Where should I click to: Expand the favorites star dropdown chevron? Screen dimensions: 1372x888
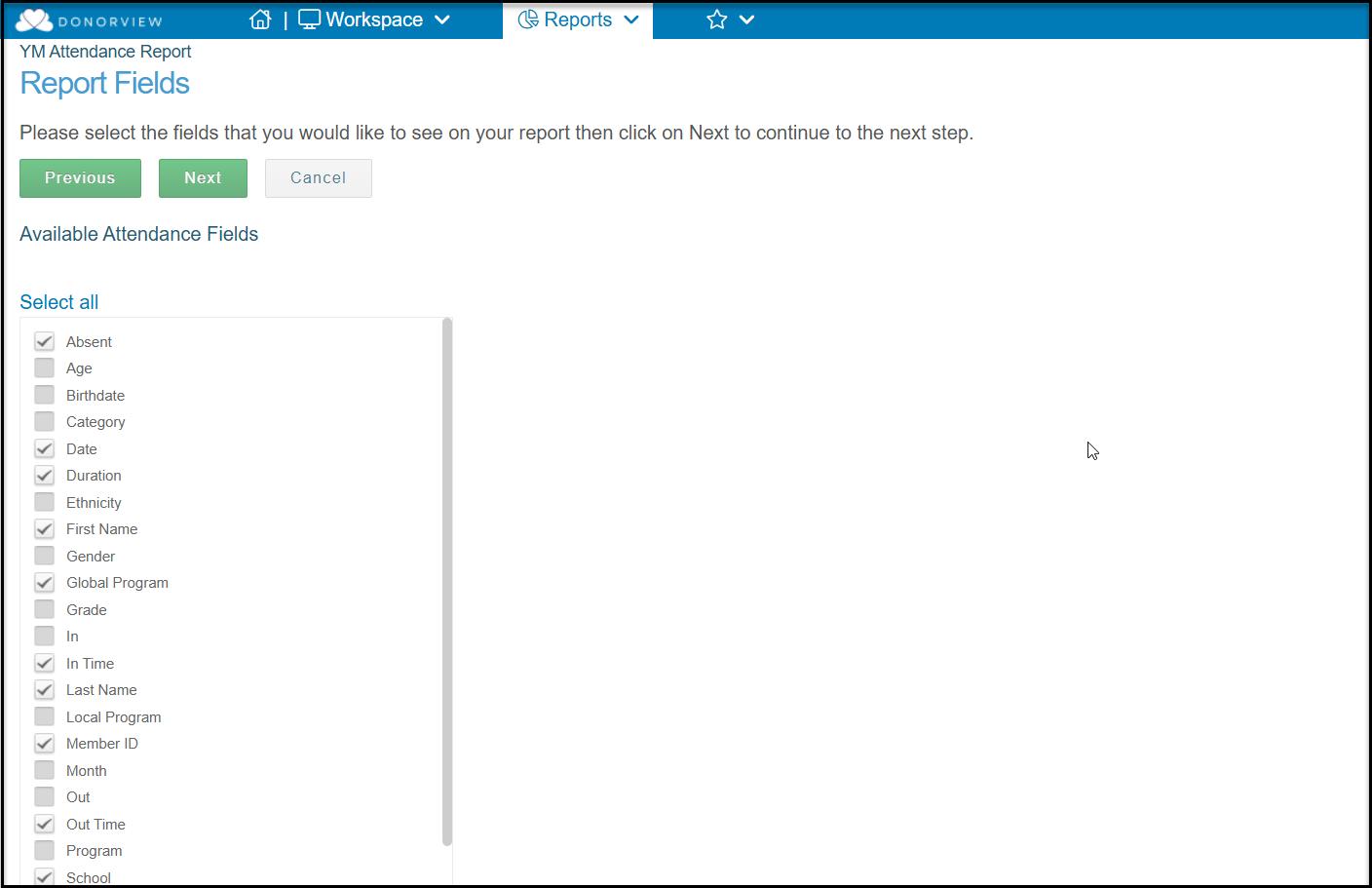coord(747,19)
